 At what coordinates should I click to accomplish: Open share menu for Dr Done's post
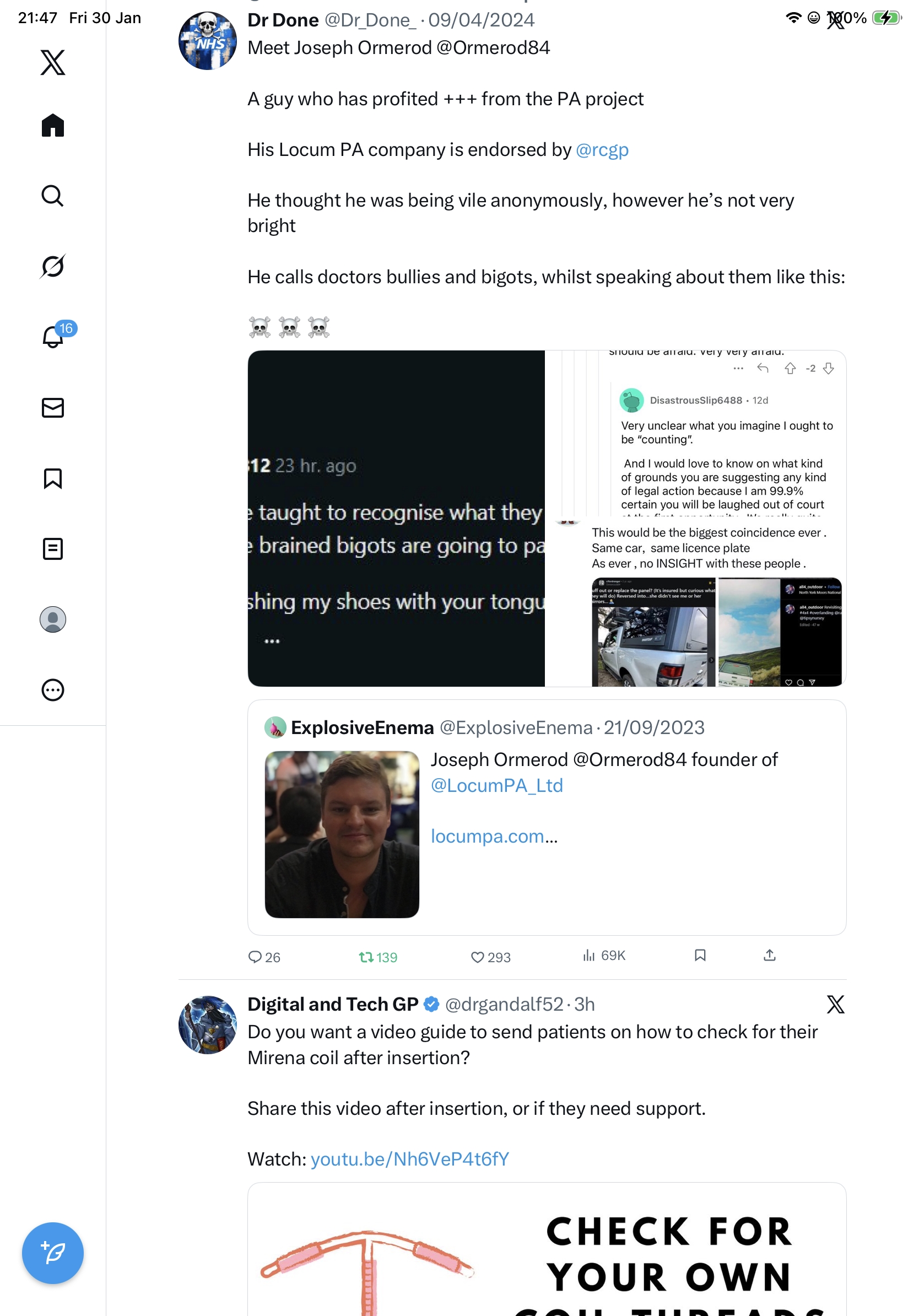point(770,955)
